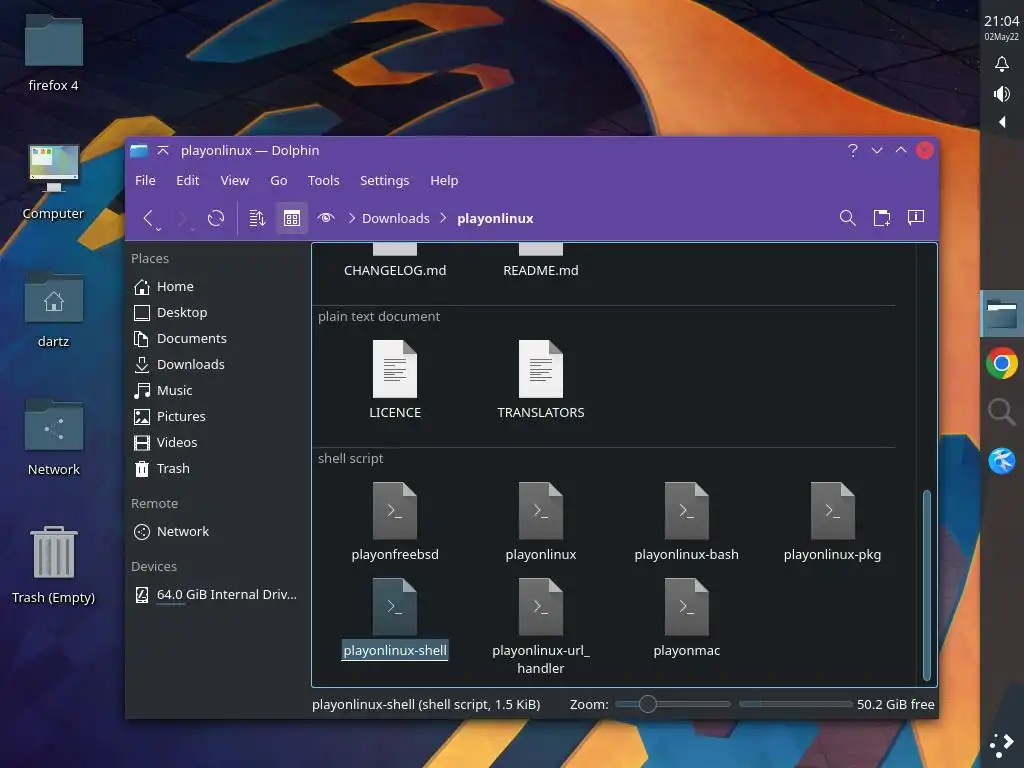
Task: Open the File menu
Action: pos(145,180)
